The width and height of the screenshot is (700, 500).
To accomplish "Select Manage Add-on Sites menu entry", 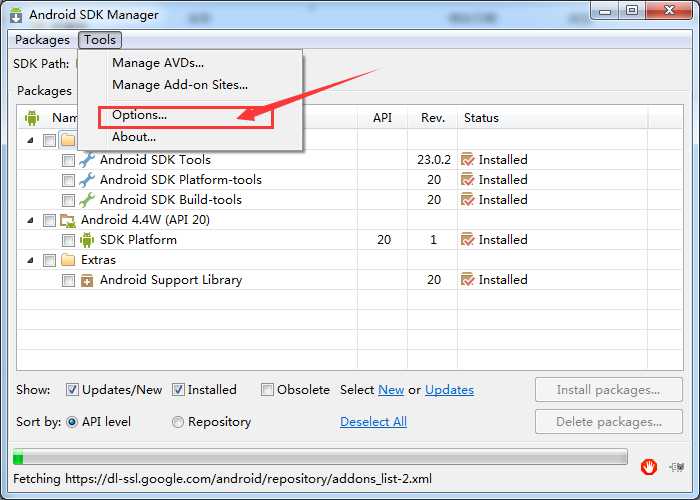I will pyautogui.click(x=179, y=85).
